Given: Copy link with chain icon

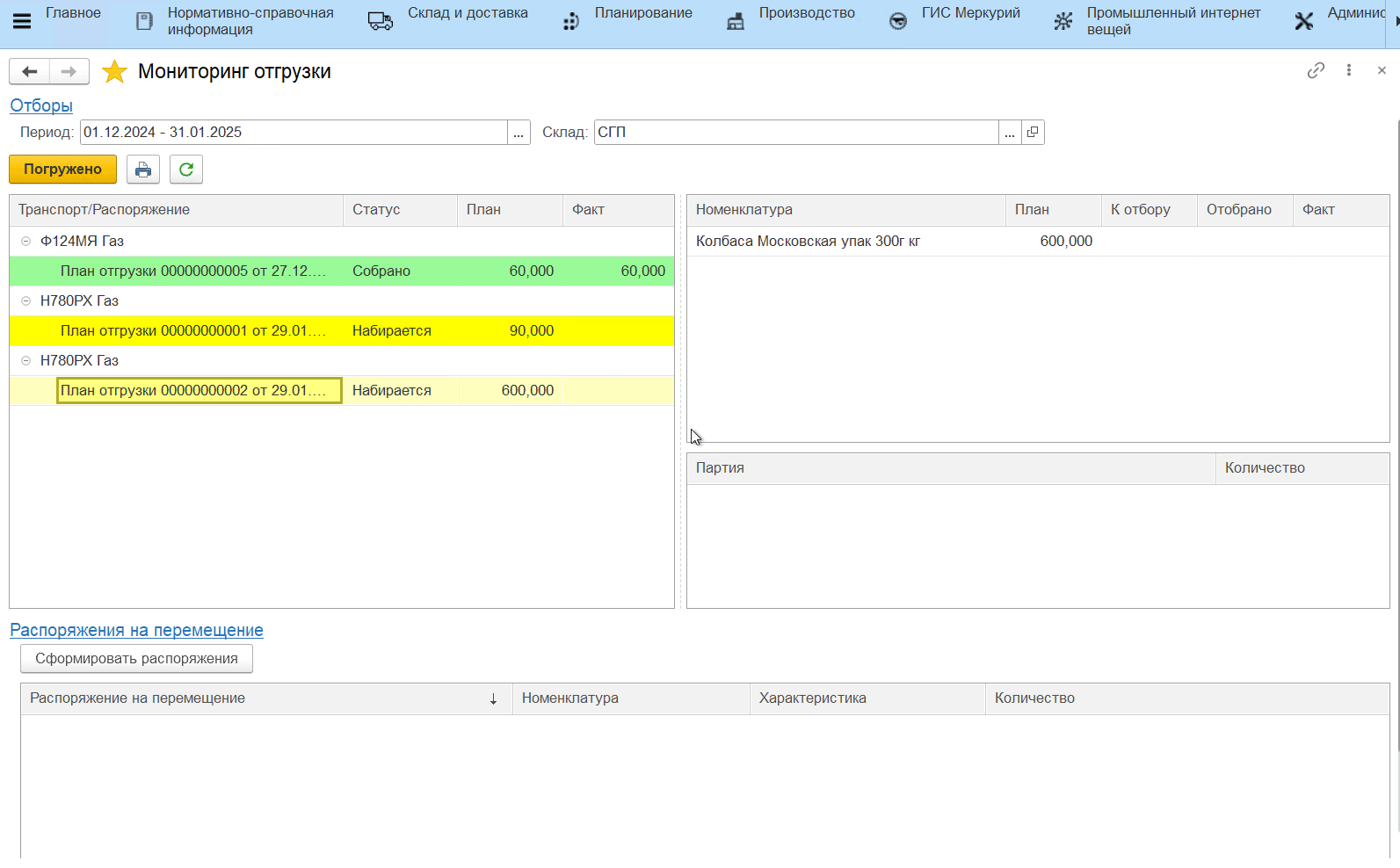Looking at the screenshot, I should pos(1316,70).
